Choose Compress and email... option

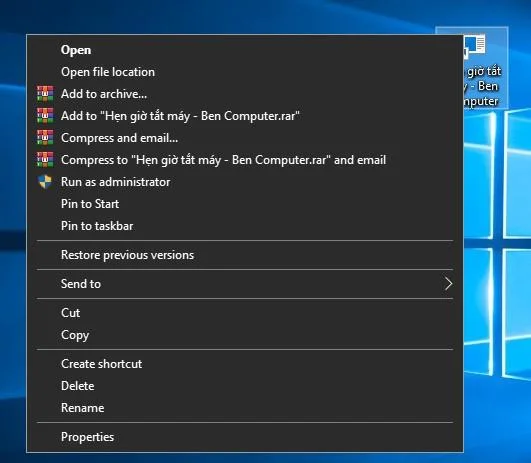(245, 138)
